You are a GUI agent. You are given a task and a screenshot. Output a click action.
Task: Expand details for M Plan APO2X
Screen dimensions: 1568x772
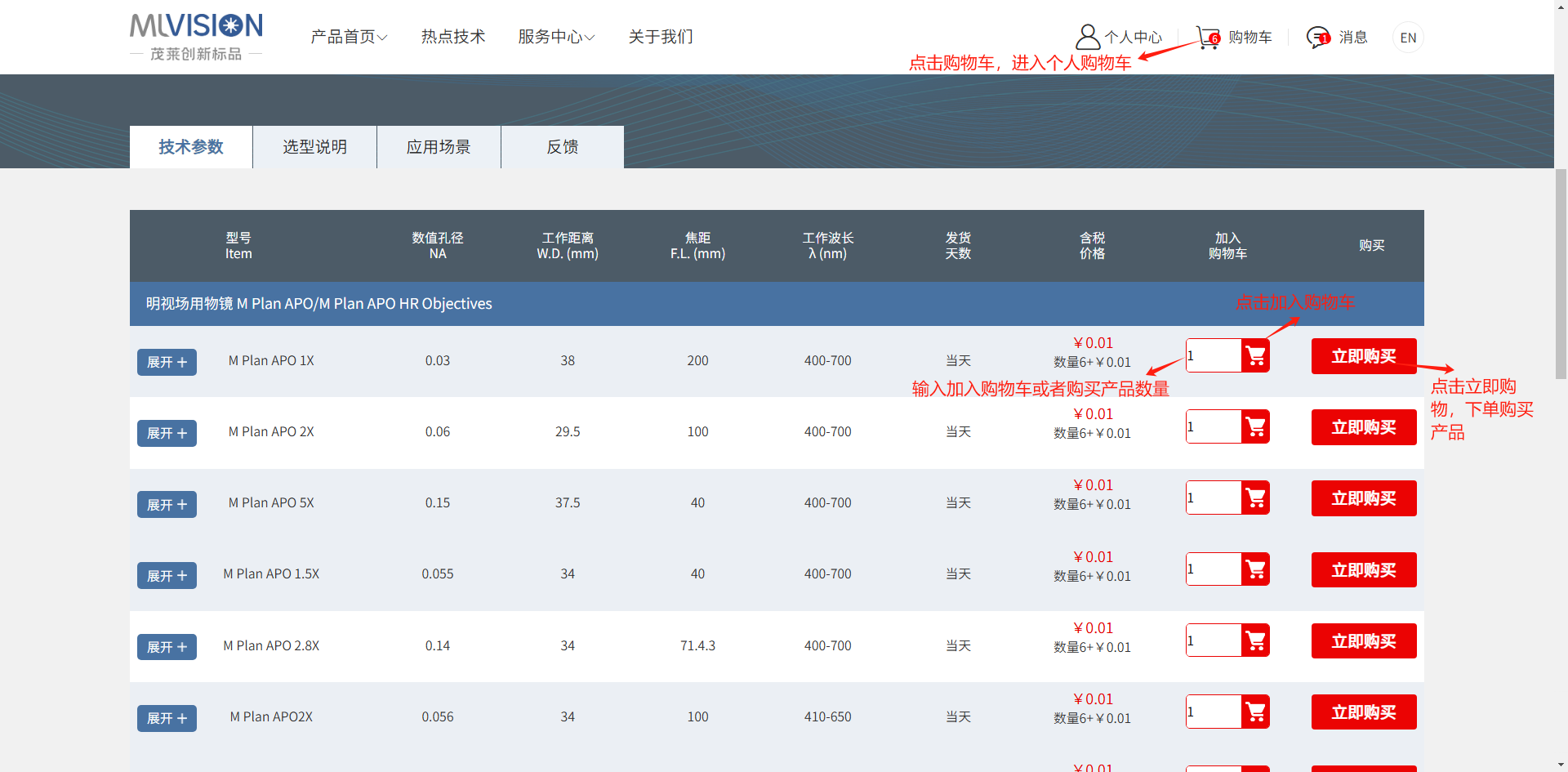(x=167, y=718)
